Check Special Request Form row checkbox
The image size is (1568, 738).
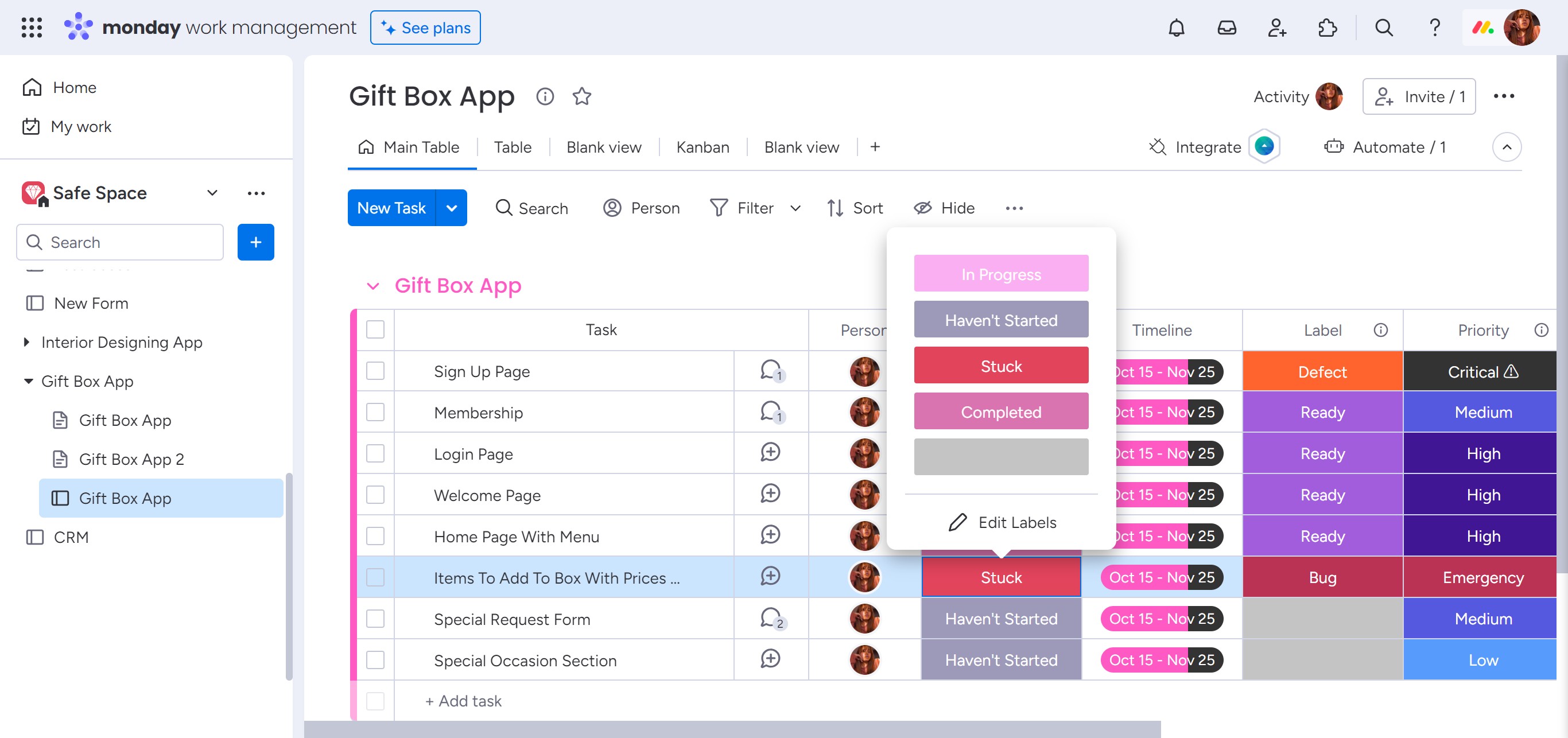coord(375,619)
